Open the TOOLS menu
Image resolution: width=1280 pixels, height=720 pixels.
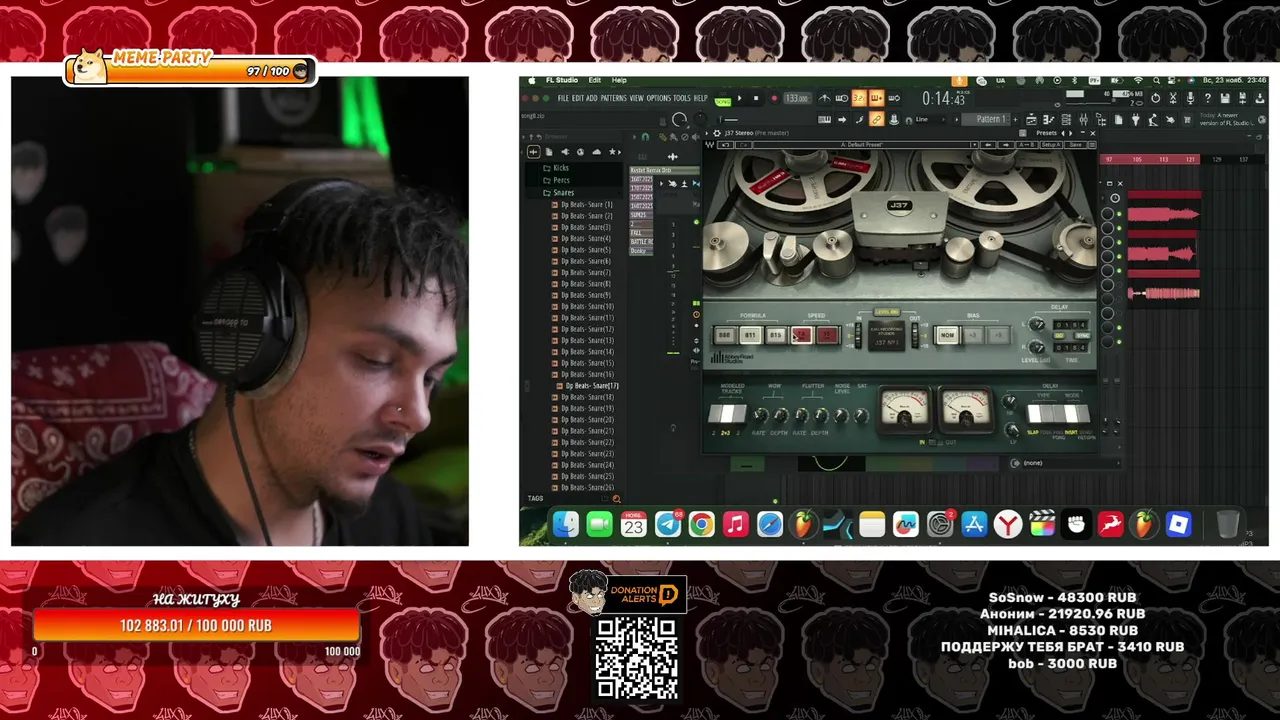pyautogui.click(x=682, y=98)
